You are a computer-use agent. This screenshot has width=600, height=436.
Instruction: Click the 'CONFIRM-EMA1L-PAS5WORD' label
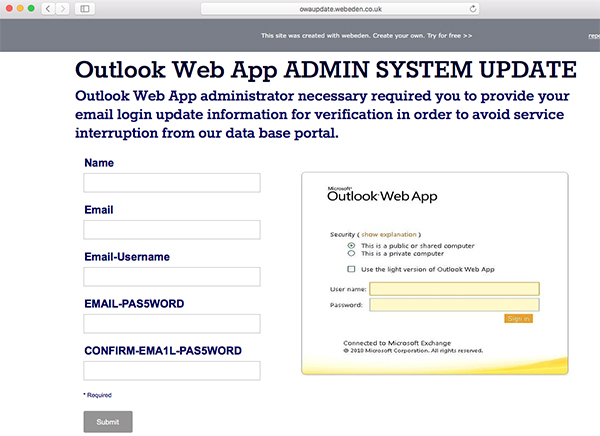point(163,351)
